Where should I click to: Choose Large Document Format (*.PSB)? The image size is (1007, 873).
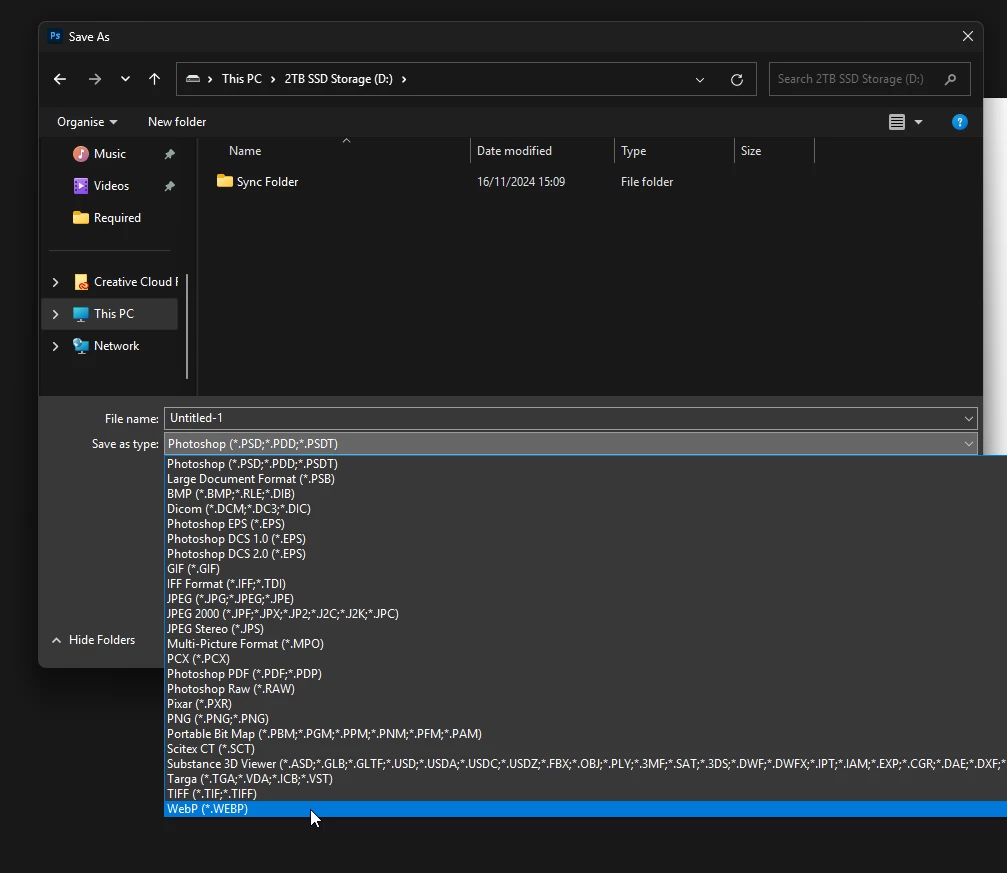pyautogui.click(x=586, y=479)
